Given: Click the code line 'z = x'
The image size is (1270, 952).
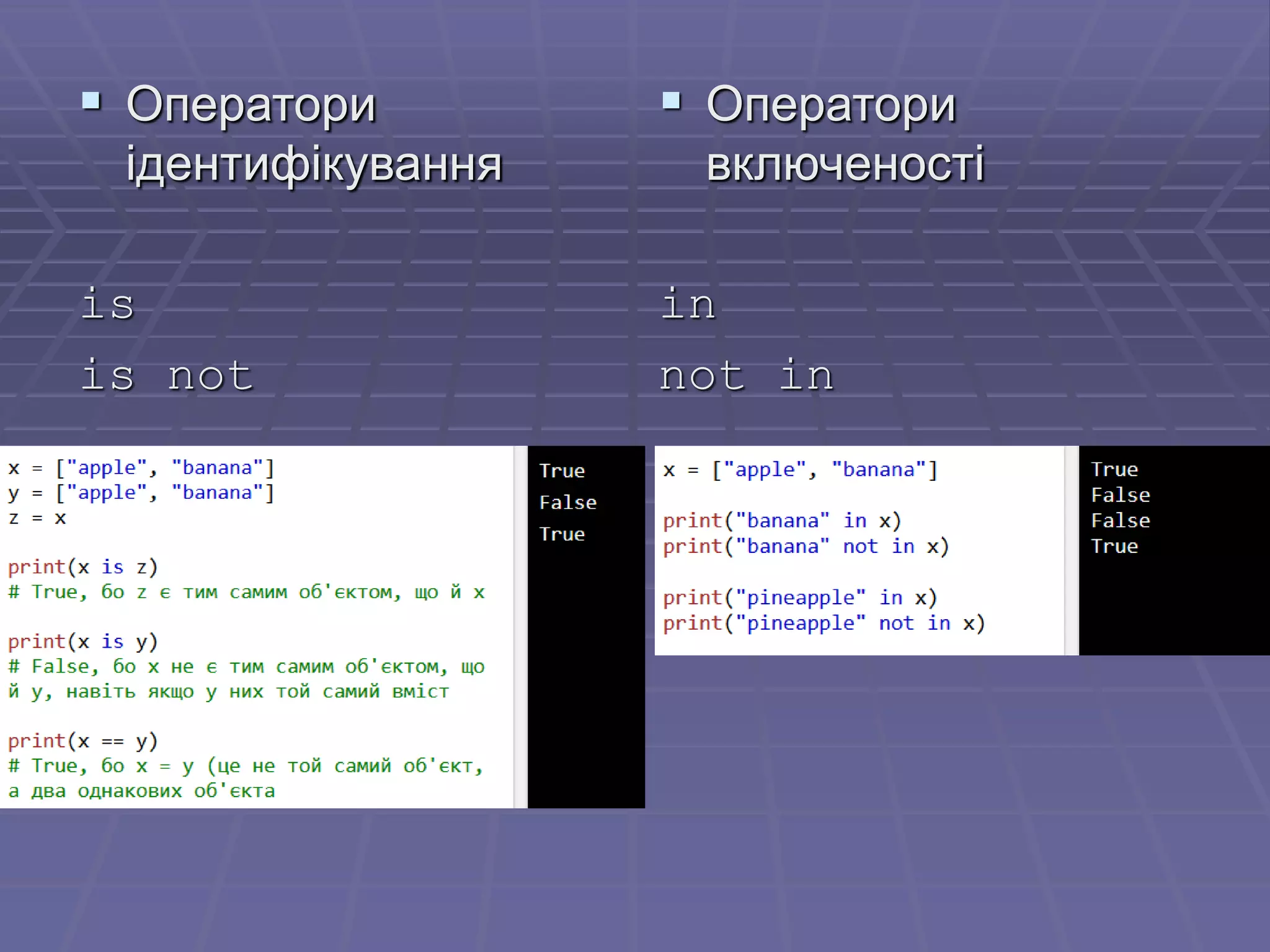Looking at the screenshot, I should pyautogui.click(x=37, y=518).
